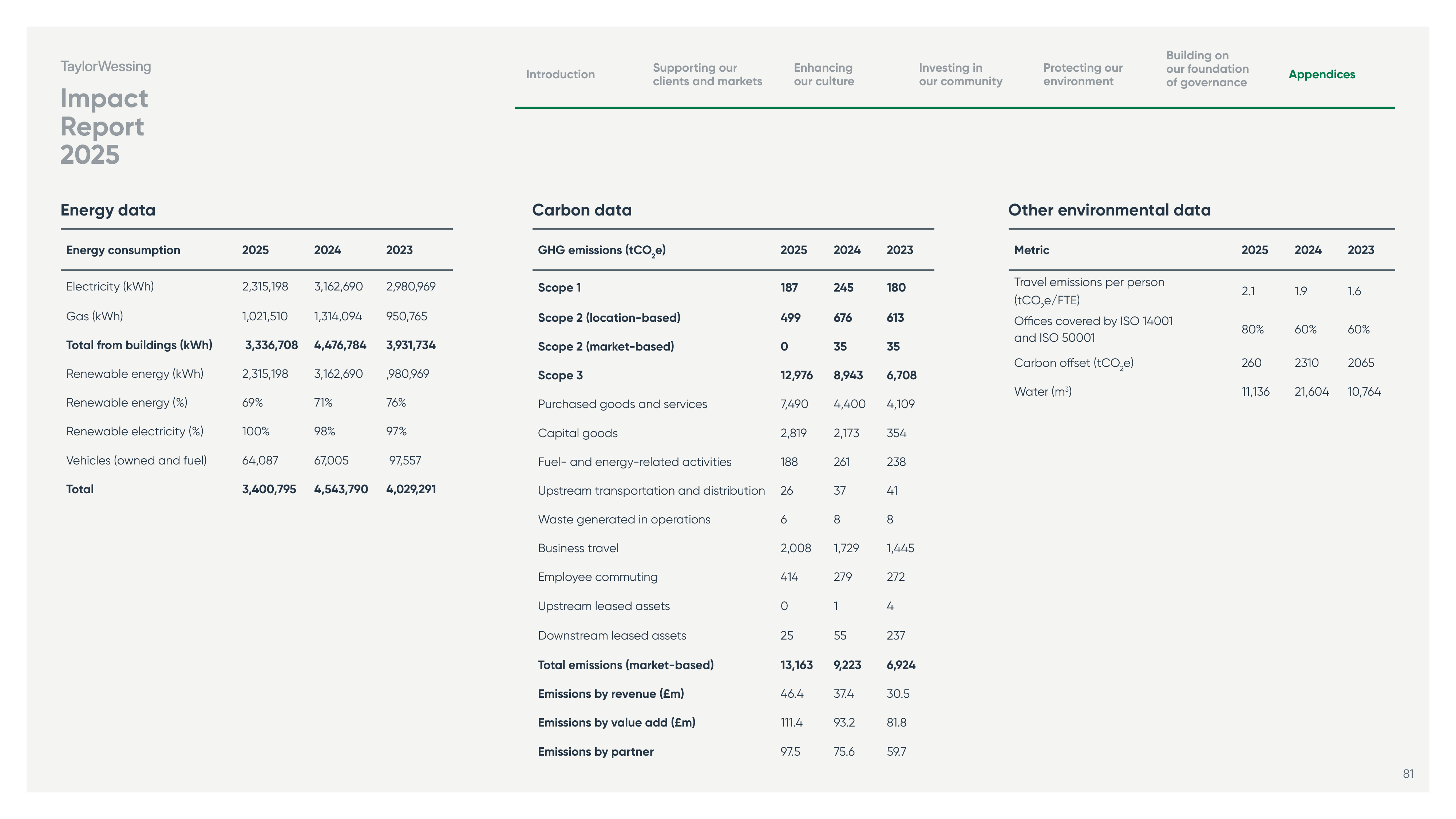Viewport: 1456px width, 819px height.
Task: Click Emissions by revenue (£m) label
Action: (x=610, y=693)
